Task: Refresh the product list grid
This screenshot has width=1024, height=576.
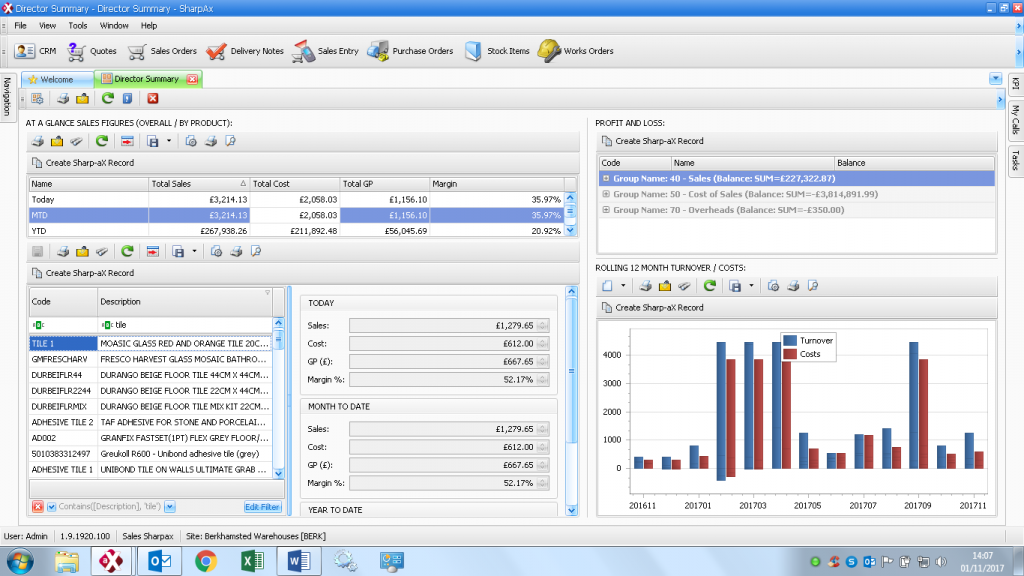Action: pos(127,251)
